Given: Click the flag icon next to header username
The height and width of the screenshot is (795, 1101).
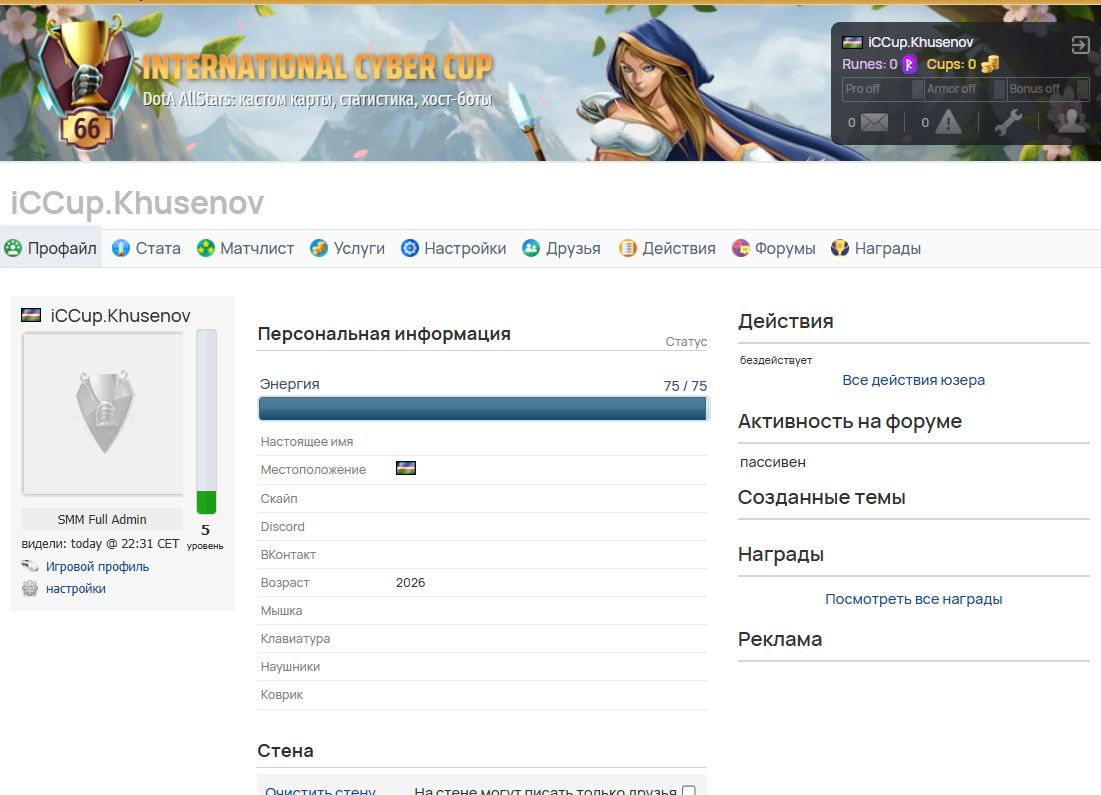Looking at the screenshot, I should click(x=852, y=42).
